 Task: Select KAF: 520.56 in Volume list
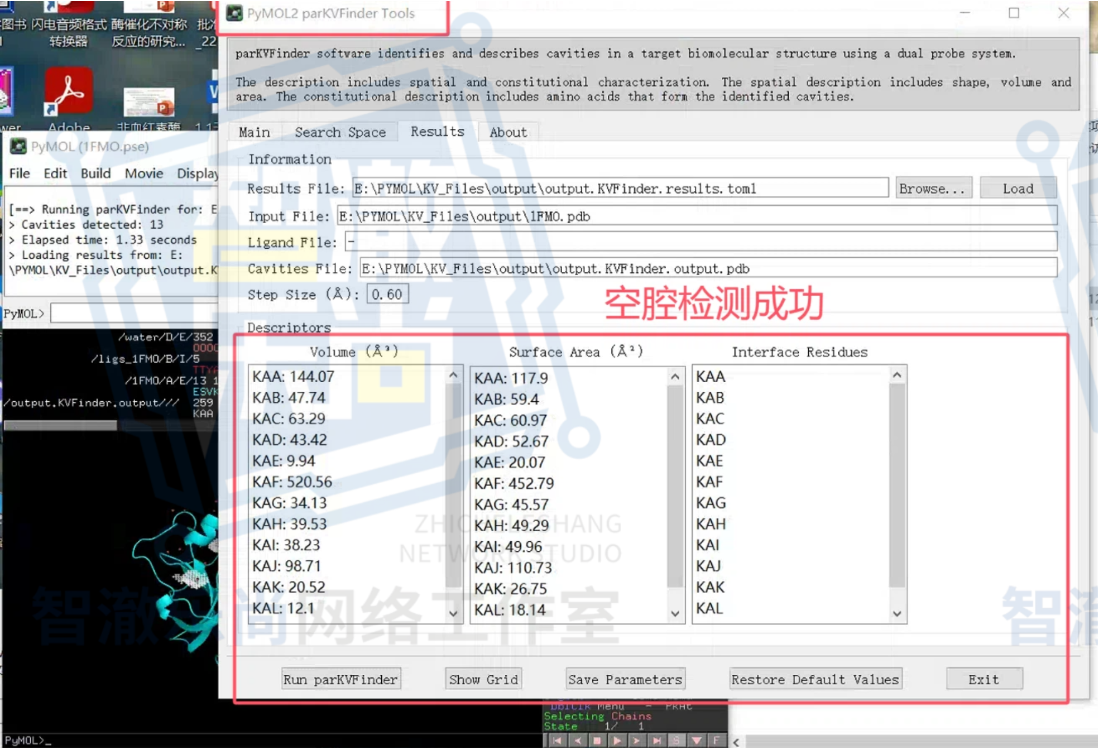click(x=292, y=481)
